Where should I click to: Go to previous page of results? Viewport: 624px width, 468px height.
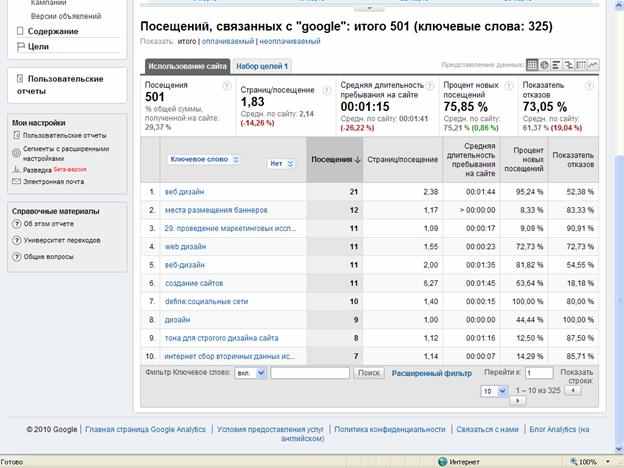(573, 391)
